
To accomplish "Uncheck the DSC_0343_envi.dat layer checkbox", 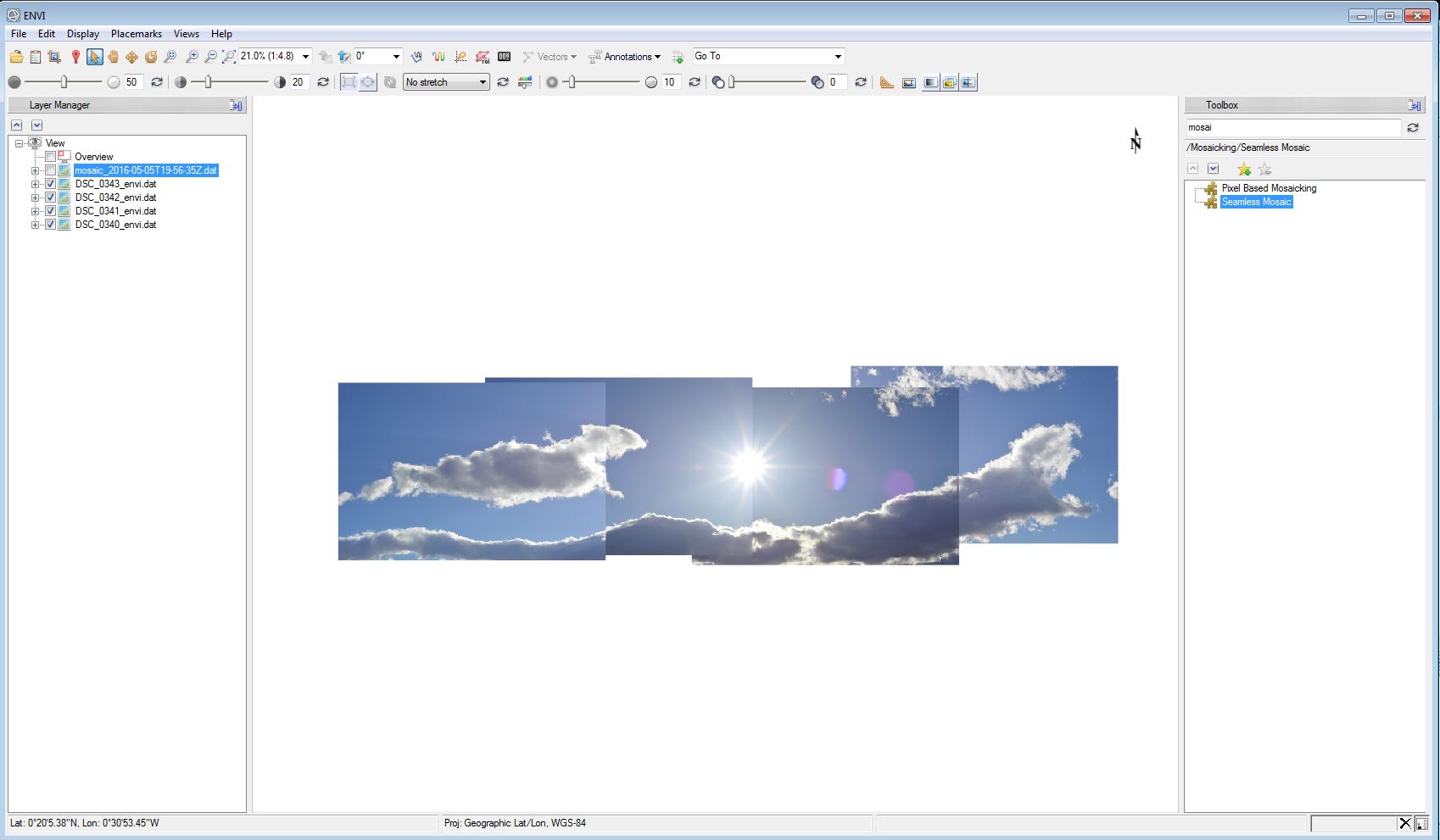I will click(50, 184).
